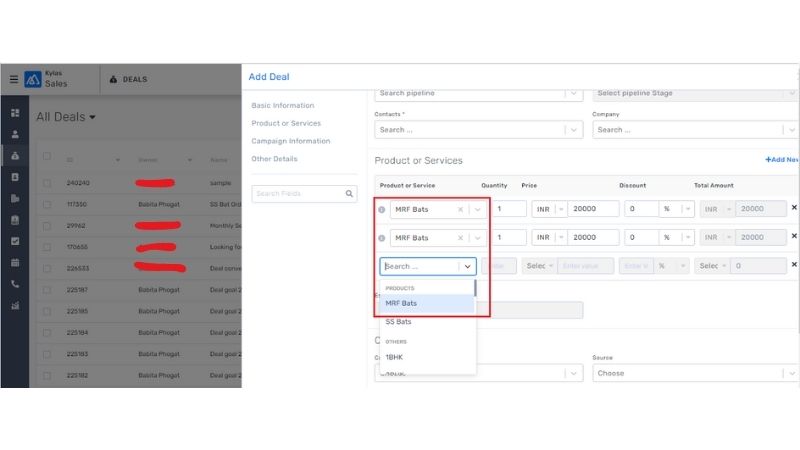This screenshot has width=800, height=450.
Task: Select the 1BHK option under Others
Action: 394,357
